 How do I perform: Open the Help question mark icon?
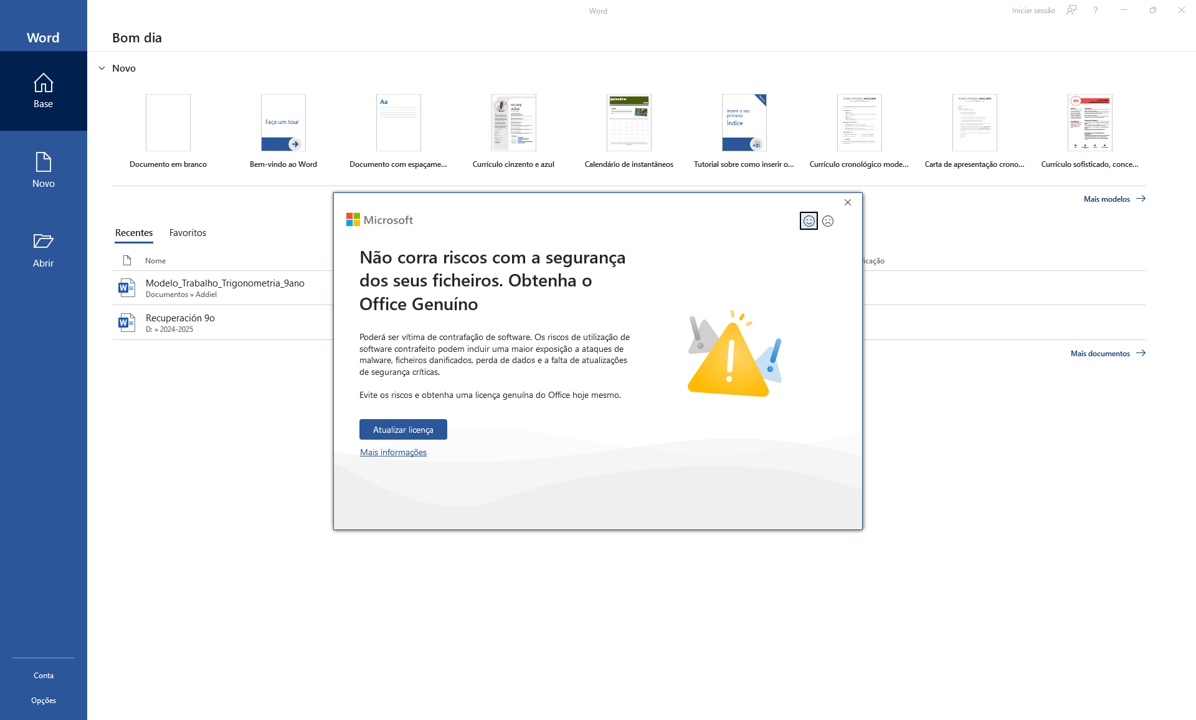tap(1095, 10)
